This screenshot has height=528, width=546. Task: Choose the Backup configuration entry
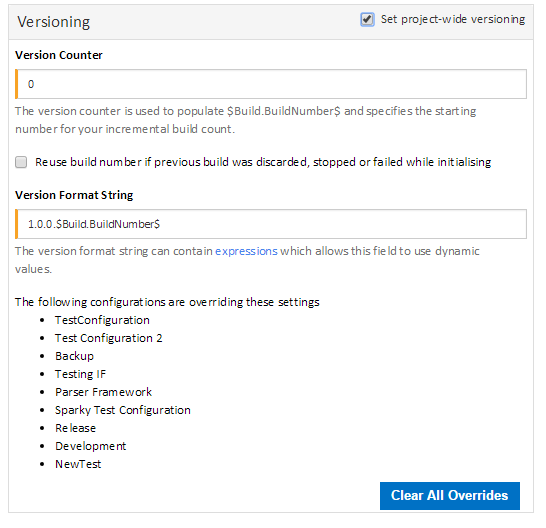pyautogui.click(x=75, y=356)
